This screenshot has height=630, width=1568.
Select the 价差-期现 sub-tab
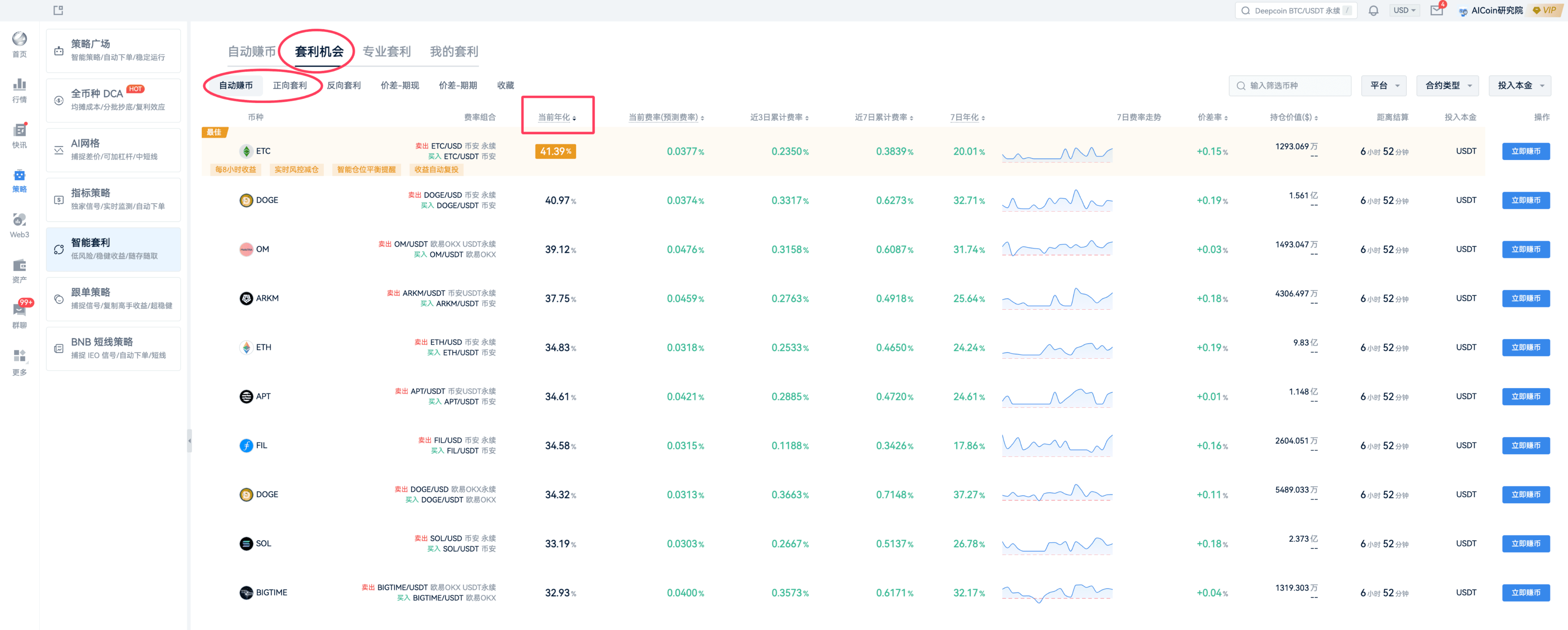(400, 85)
